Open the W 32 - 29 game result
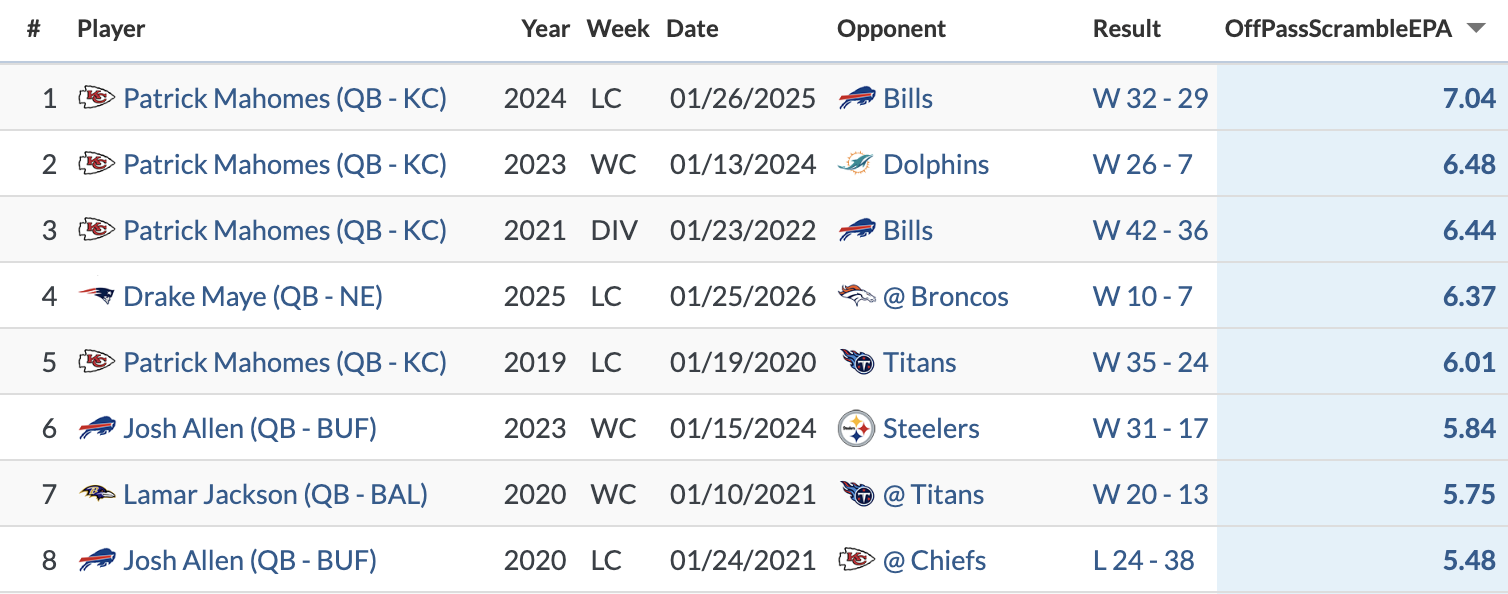1508x594 pixels. (x=1150, y=98)
